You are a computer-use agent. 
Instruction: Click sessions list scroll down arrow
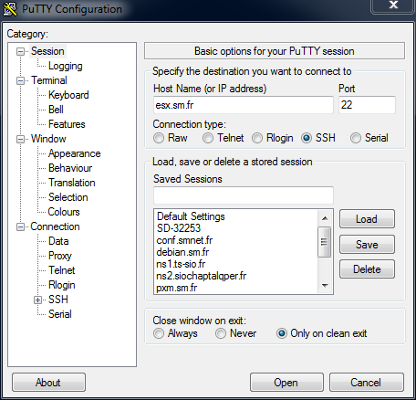[325, 286]
